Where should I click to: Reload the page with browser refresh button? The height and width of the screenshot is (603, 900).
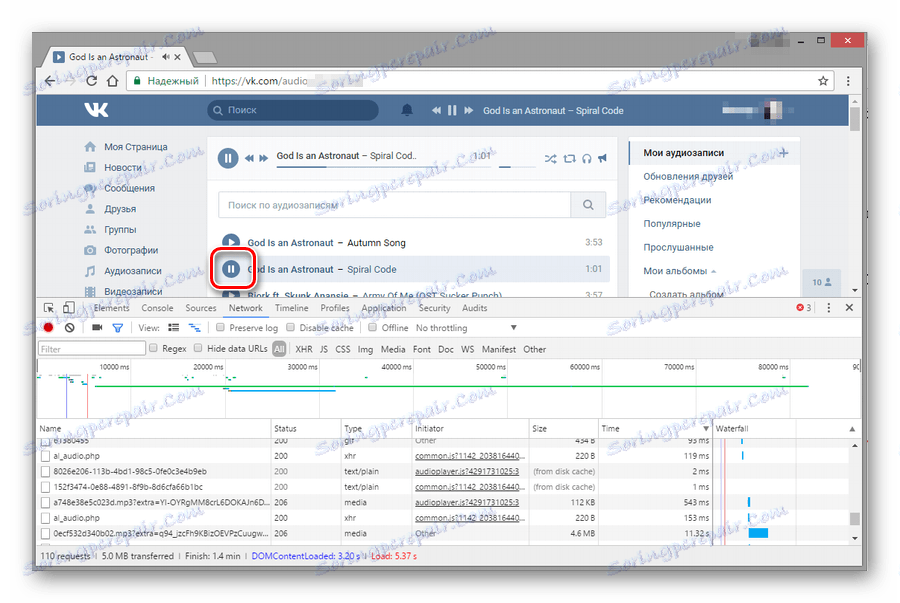(x=91, y=81)
